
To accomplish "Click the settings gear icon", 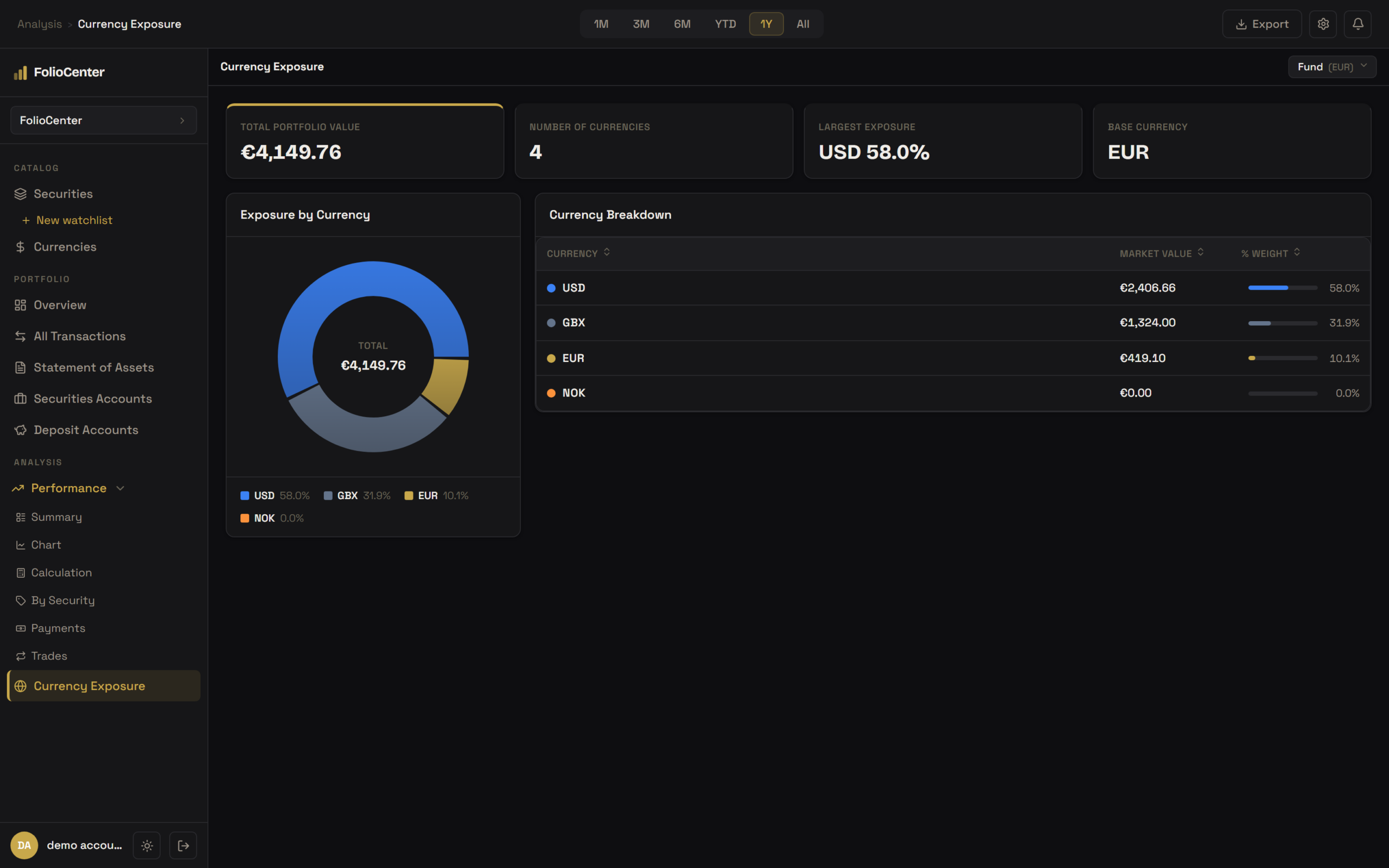I will click(x=1323, y=24).
